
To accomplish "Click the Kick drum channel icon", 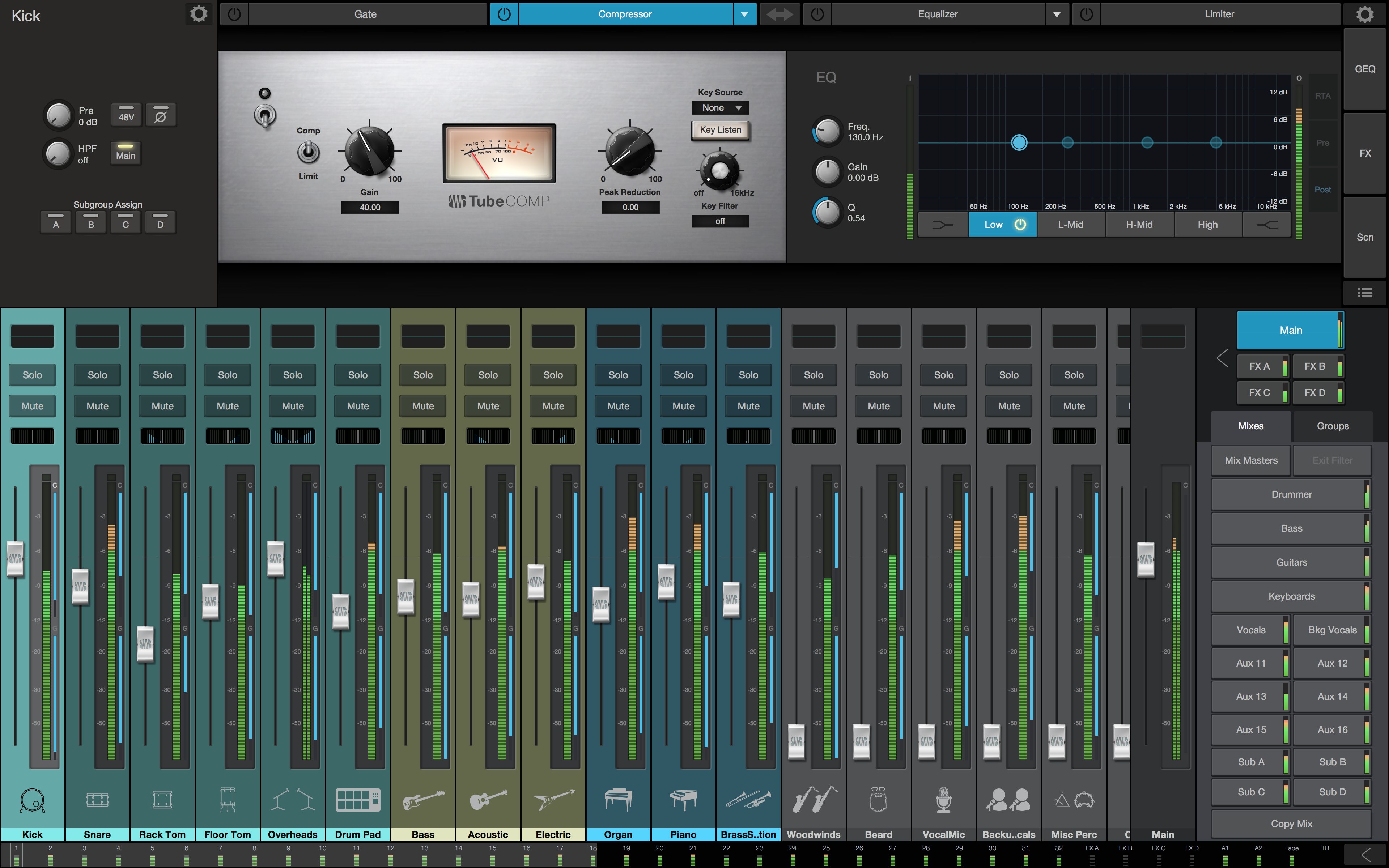I will tap(32, 800).
